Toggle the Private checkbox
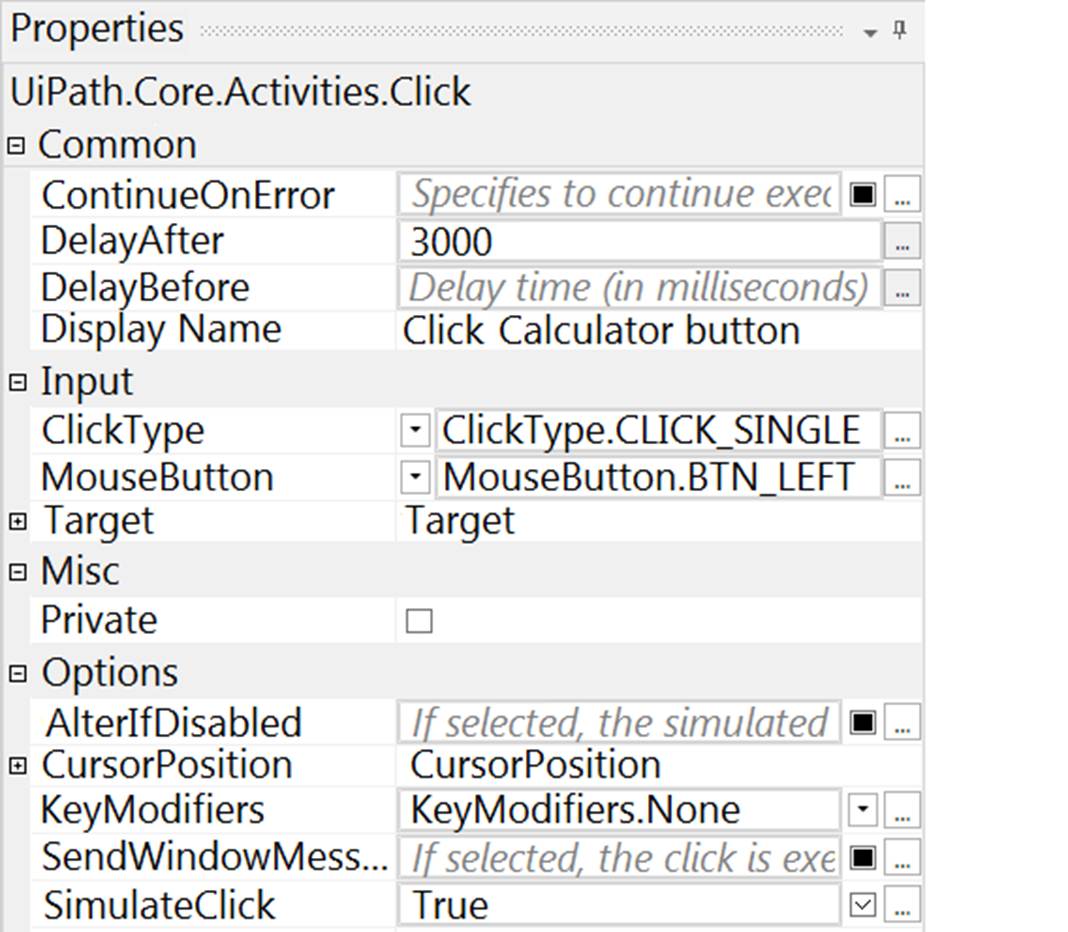Screen dimensions: 1068x932 pyautogui.click(x=417, y=620)
